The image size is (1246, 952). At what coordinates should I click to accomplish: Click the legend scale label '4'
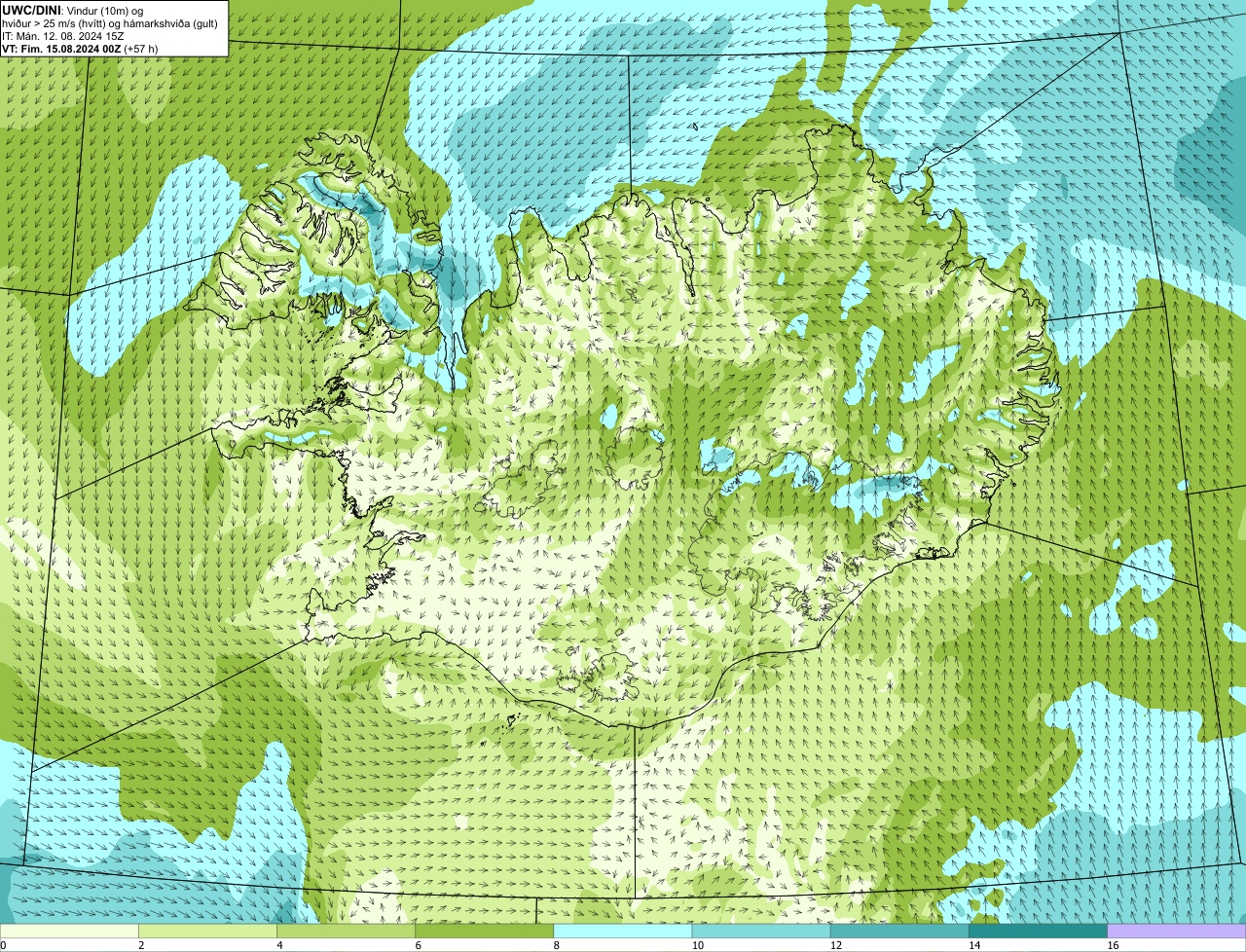coord(279,945)
